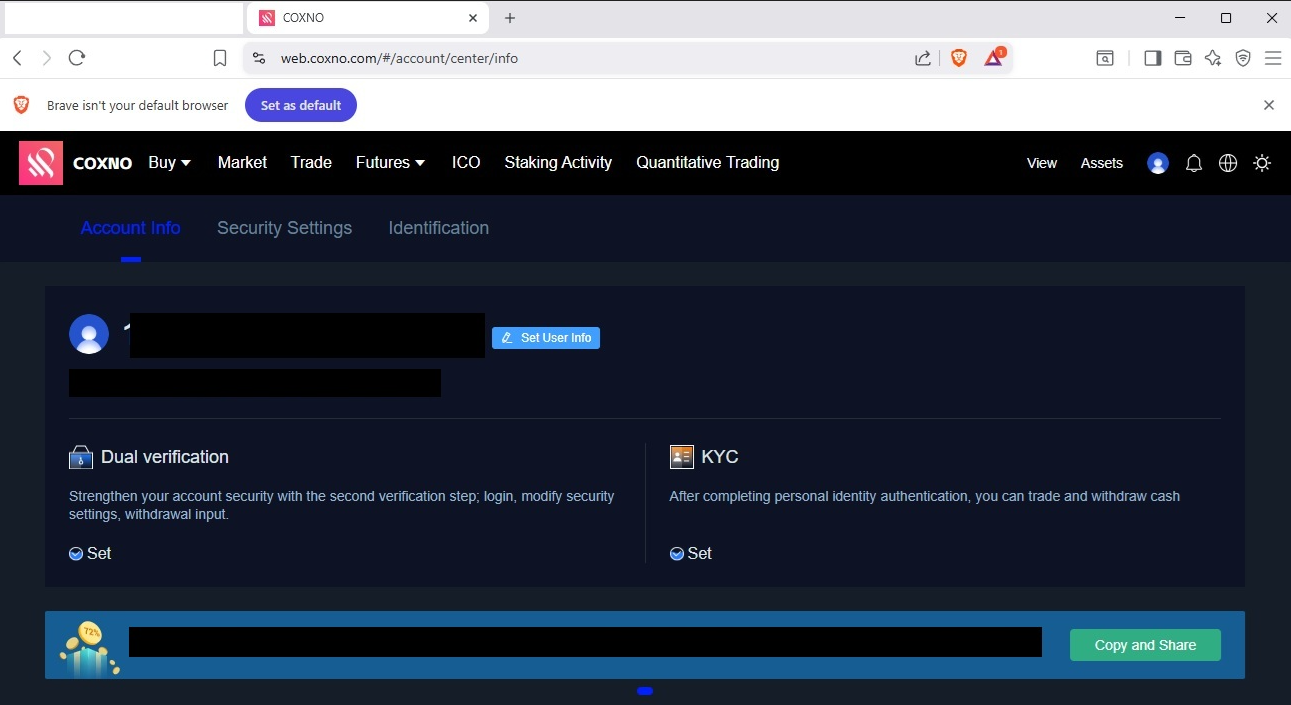
Task: Bookmark this page icon
Action: pyautogui.click(x=220, y=58)
